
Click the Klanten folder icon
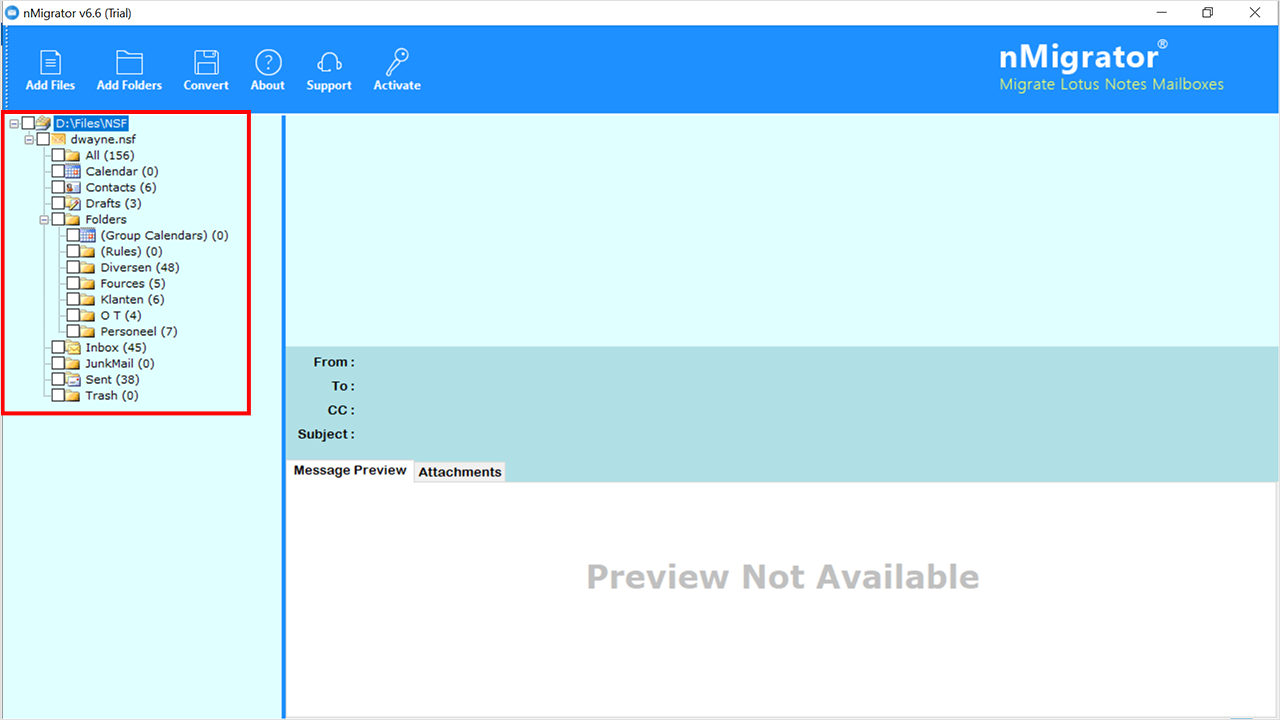pos(88,299)
